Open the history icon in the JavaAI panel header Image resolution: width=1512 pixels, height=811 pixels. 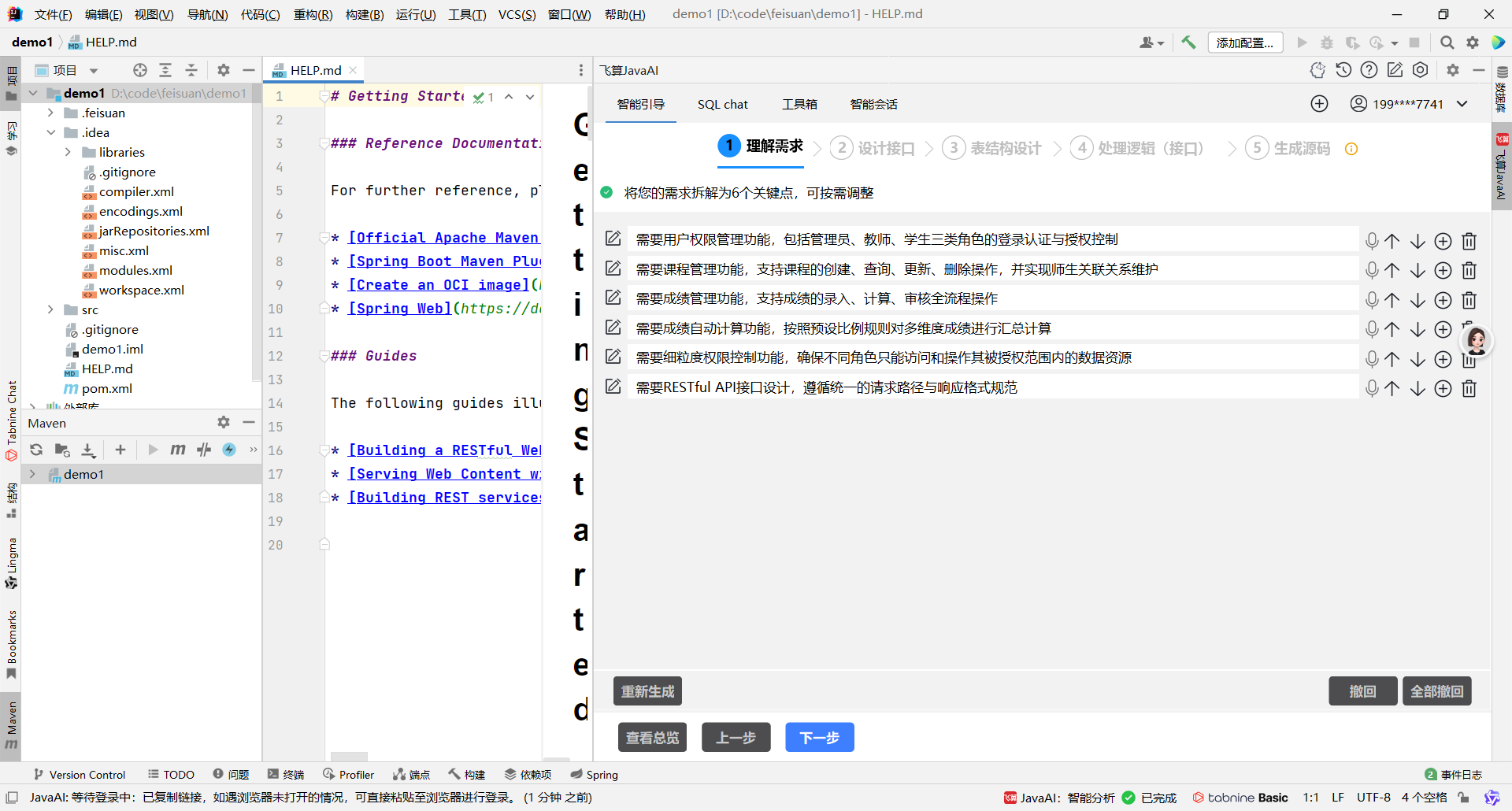[x=1343, y=70]
